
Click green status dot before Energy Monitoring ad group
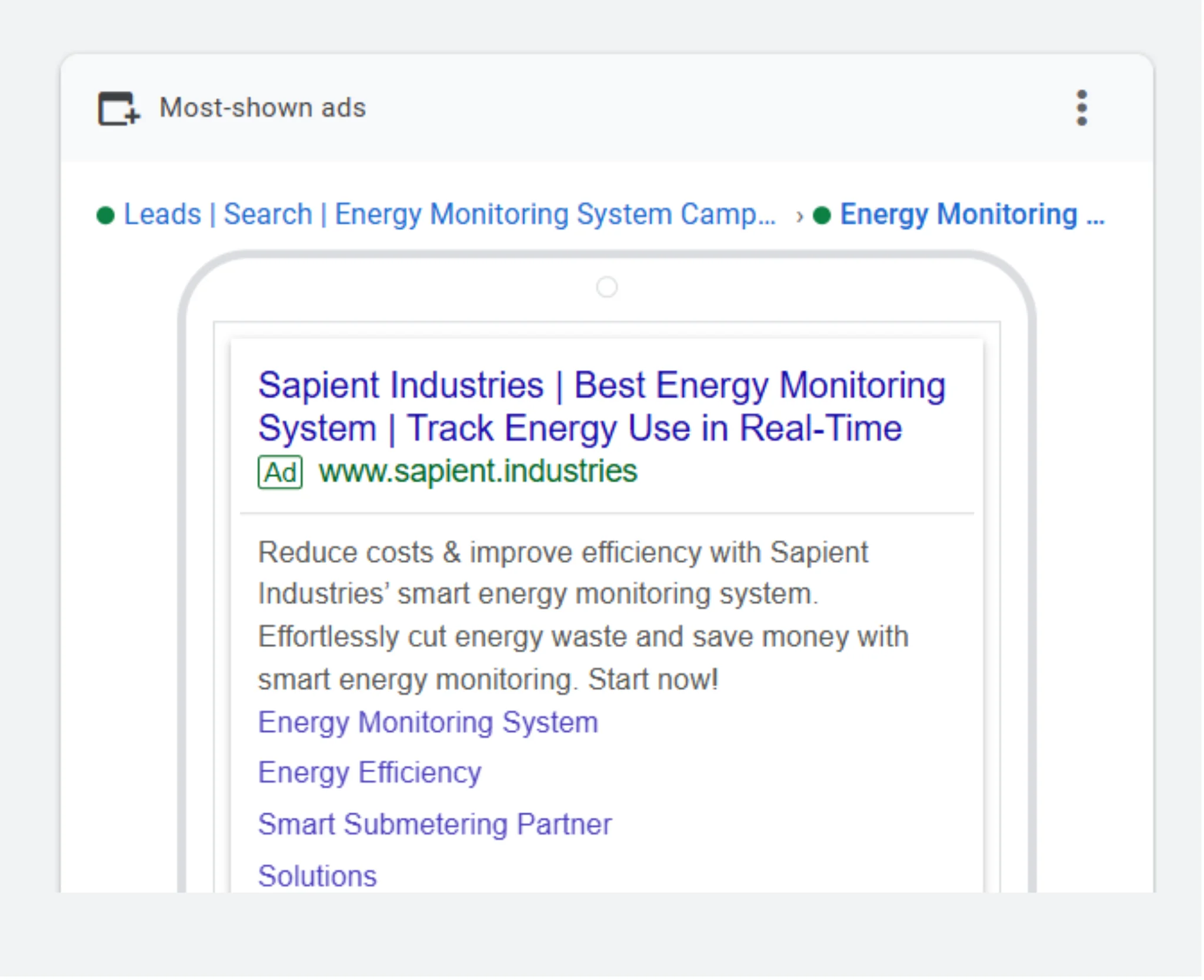click(x=821, y=215)
